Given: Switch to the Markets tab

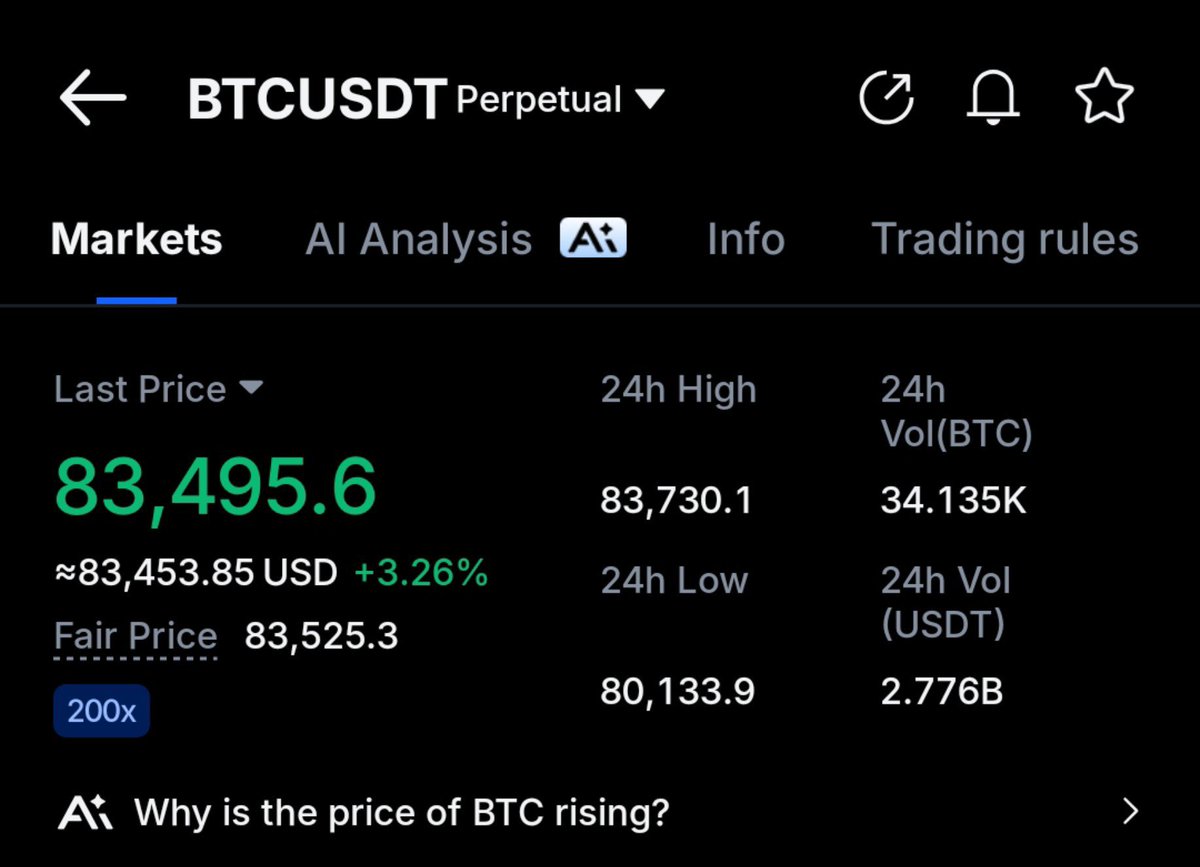Looking at the screenshot, I should click(136, 240).
